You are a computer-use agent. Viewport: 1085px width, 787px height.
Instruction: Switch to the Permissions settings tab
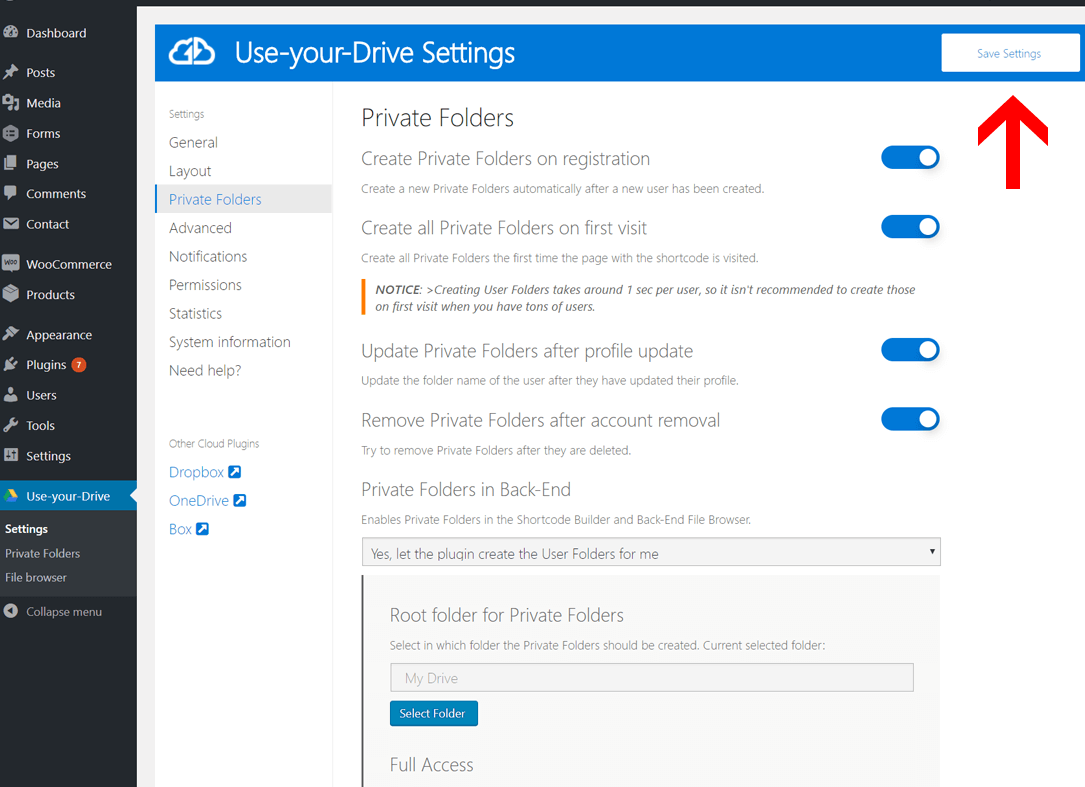[x=206, y=285]
